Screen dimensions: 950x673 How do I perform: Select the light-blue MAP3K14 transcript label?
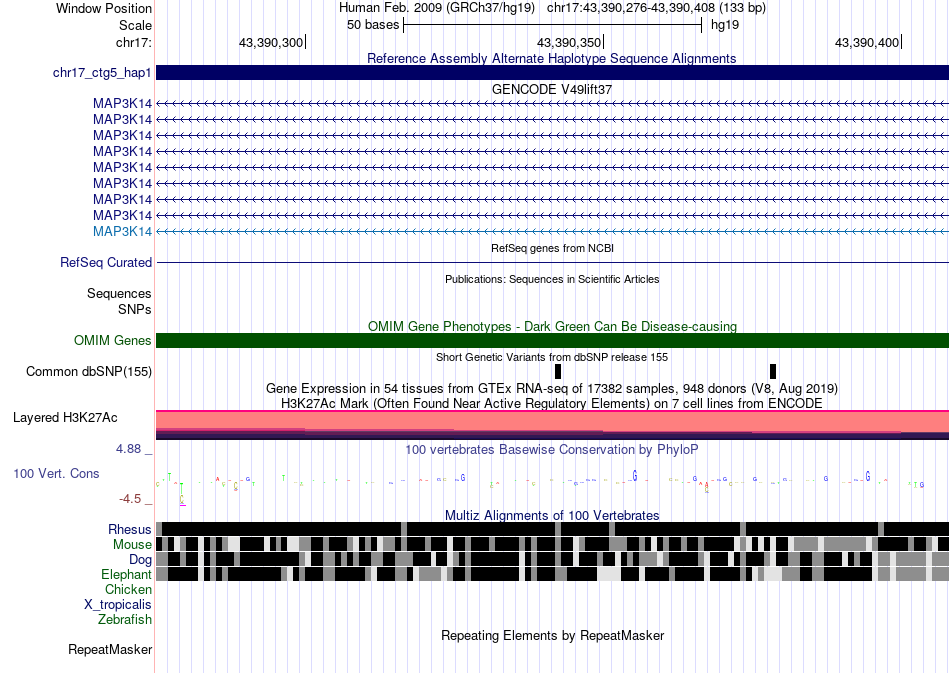point(122,231)
